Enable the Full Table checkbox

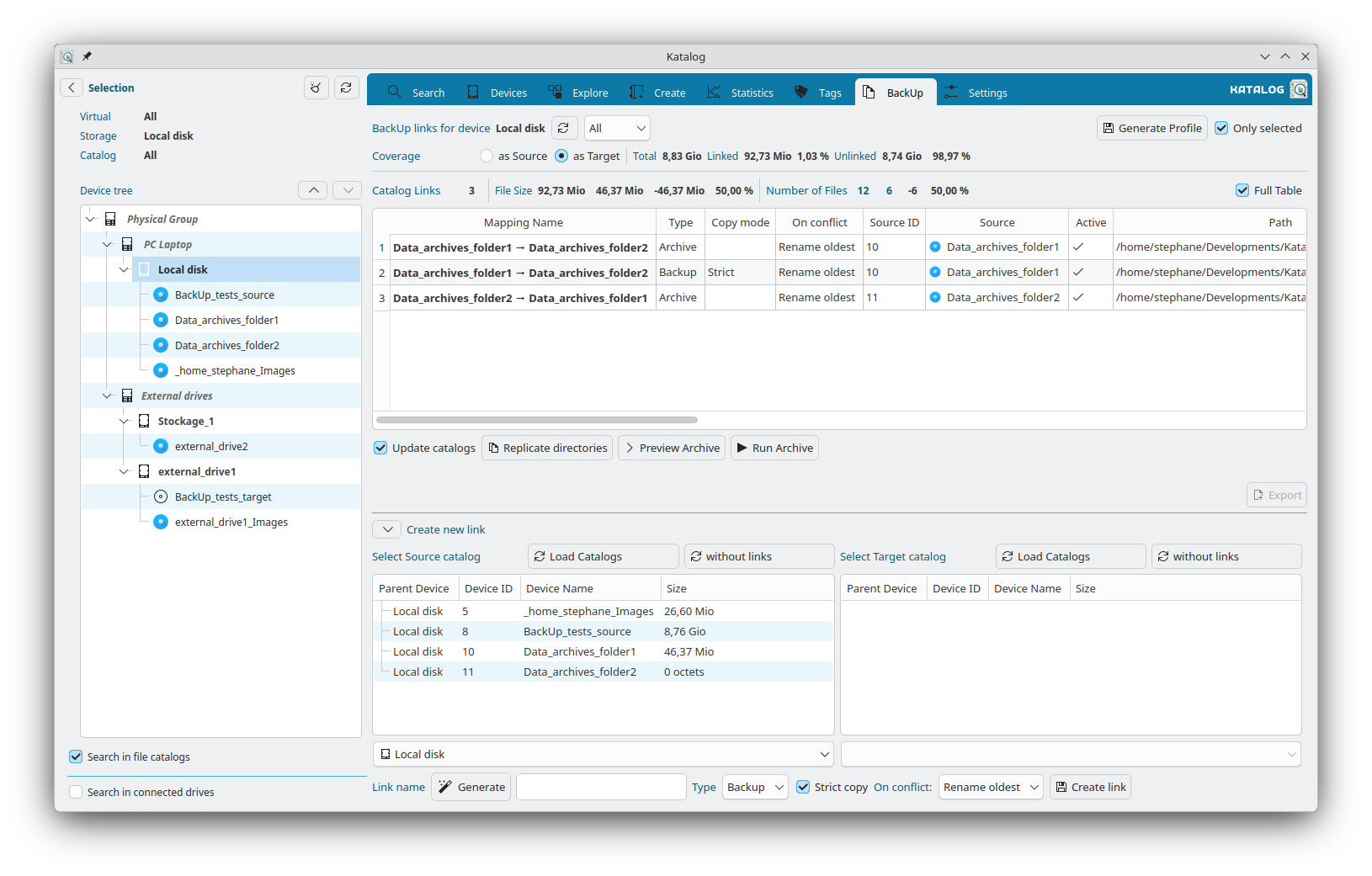tap(1242, 190)
